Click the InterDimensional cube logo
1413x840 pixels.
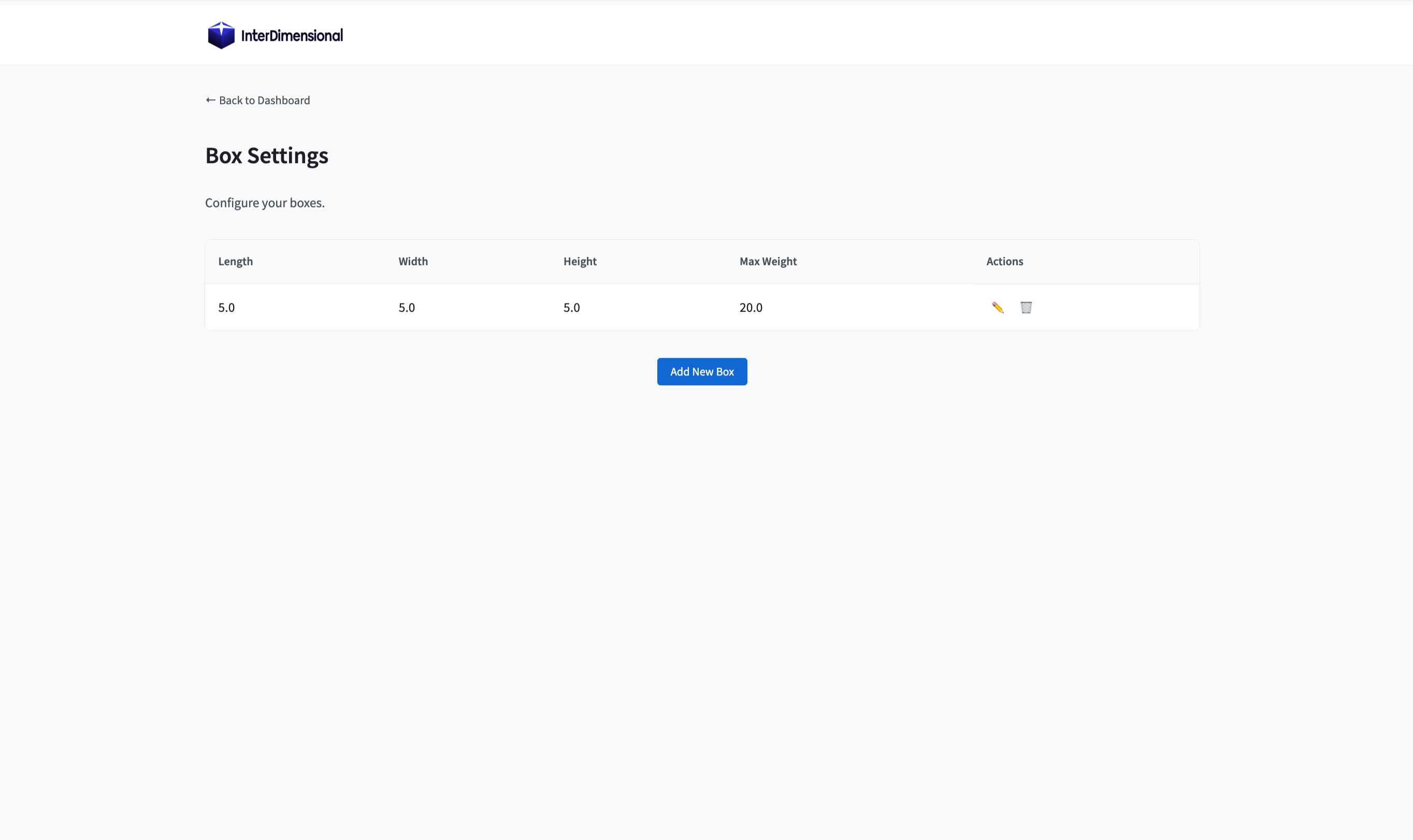point(221,35)
